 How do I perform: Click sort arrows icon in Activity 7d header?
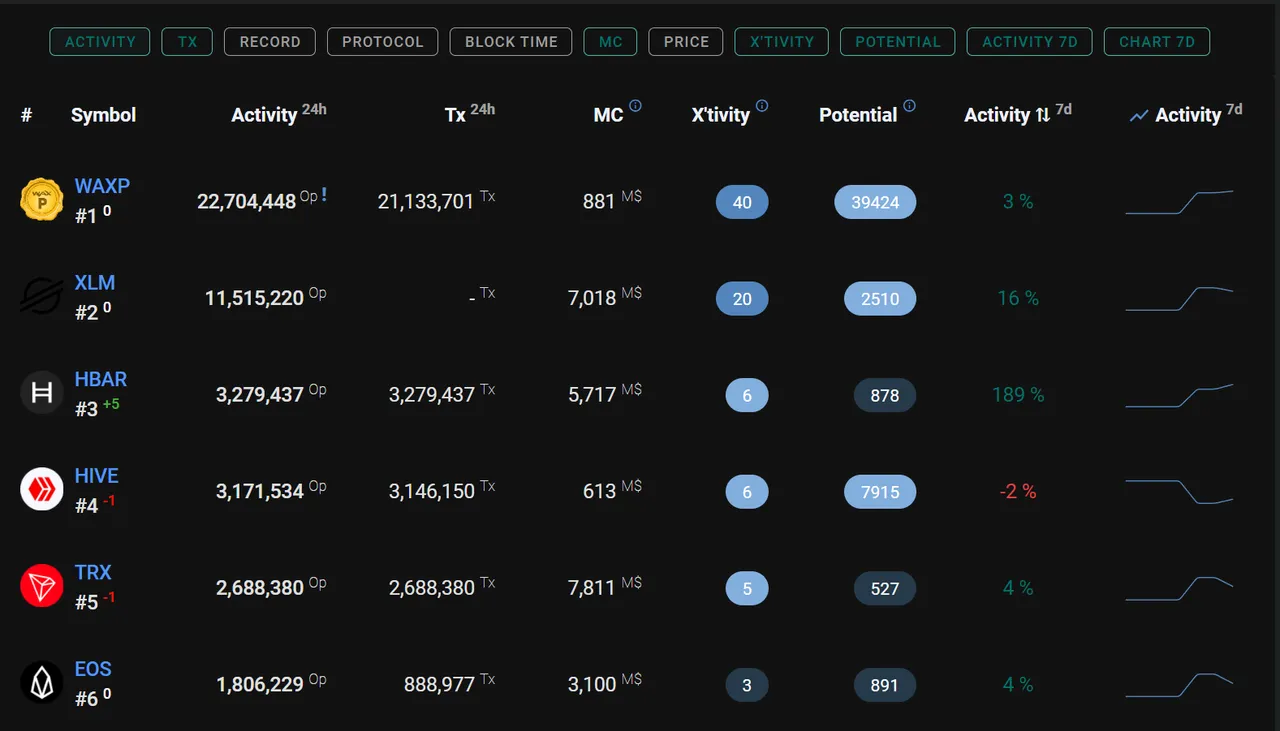(x=1043, y=115)
